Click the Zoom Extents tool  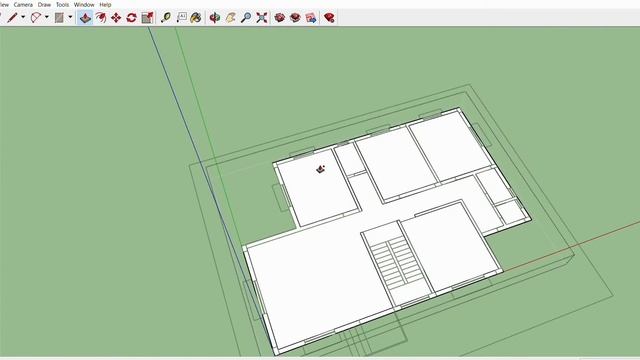pyautogui.click(x=262, y=18)
